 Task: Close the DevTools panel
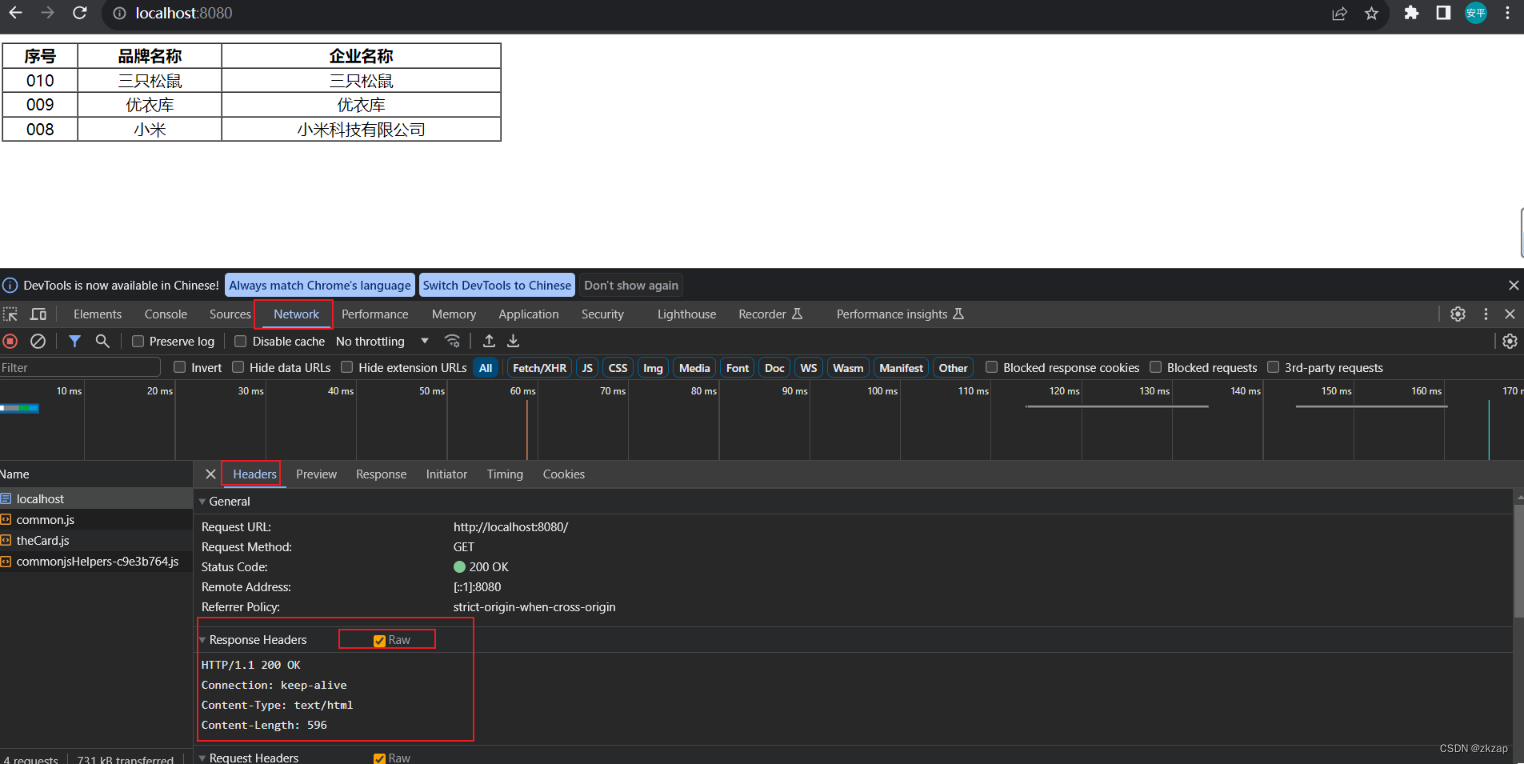(1510, 314)
